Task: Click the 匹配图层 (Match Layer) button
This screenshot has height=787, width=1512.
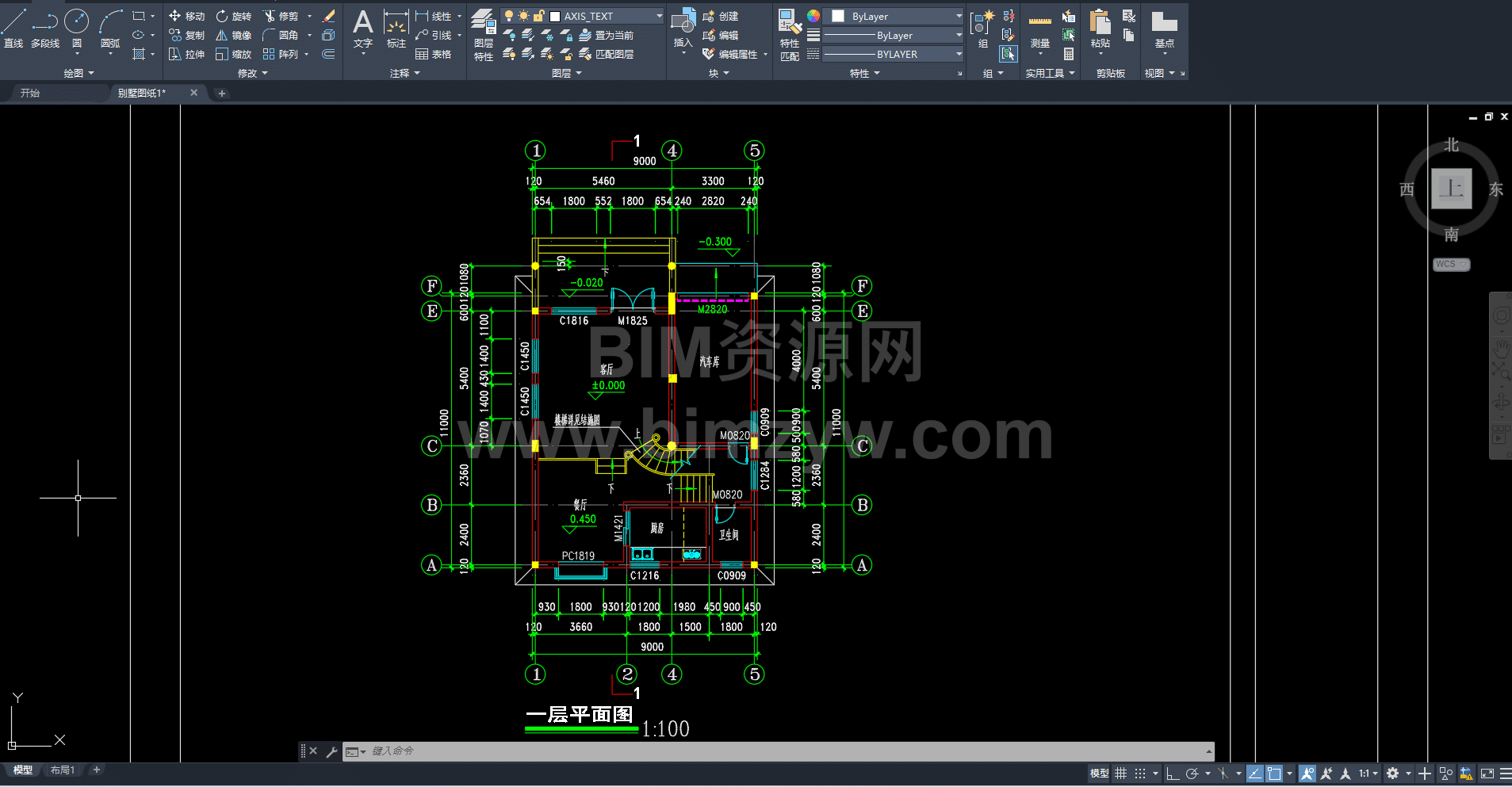Action: point(607,54)
